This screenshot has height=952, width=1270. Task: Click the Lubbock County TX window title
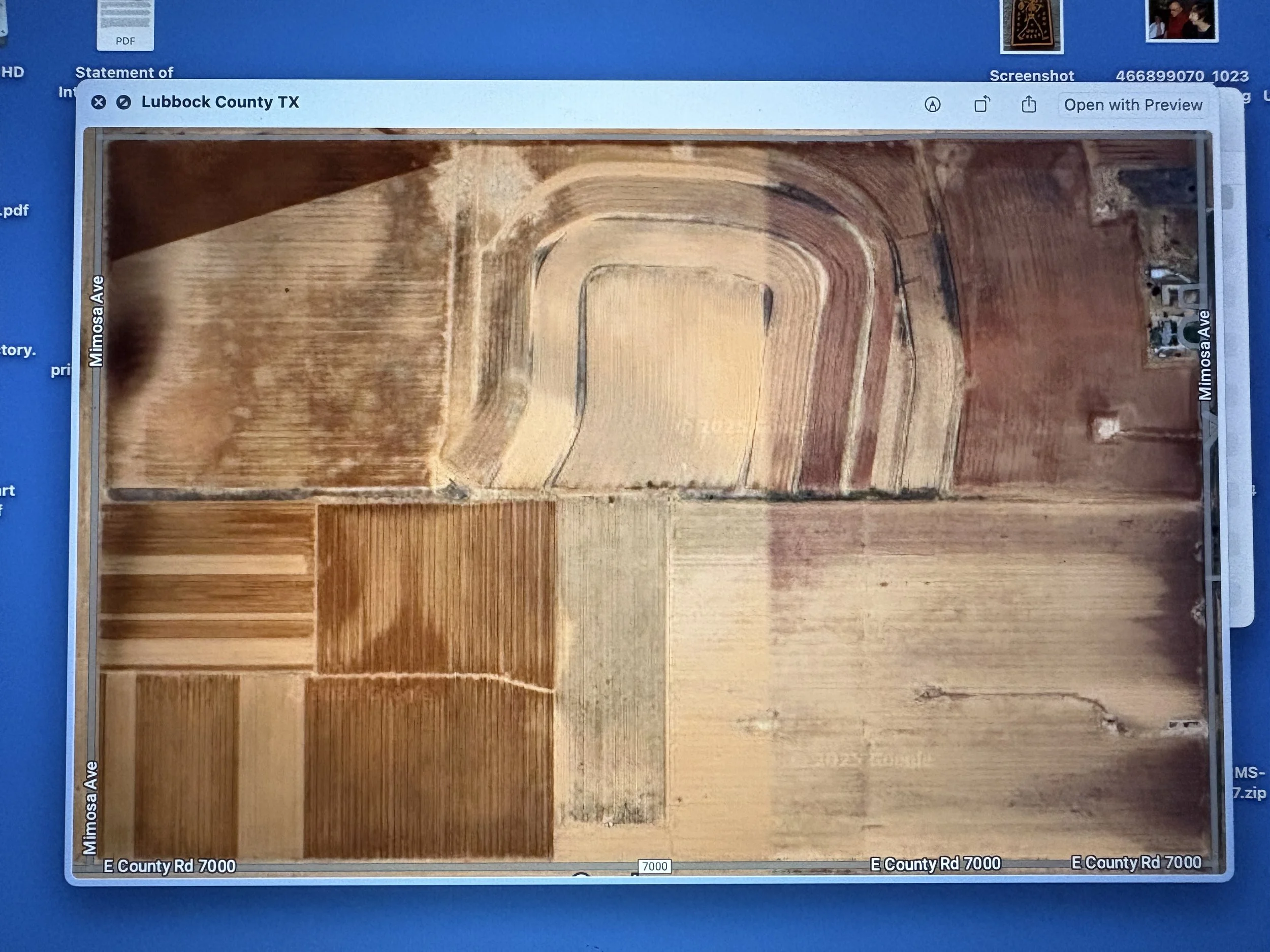point(220,102)
